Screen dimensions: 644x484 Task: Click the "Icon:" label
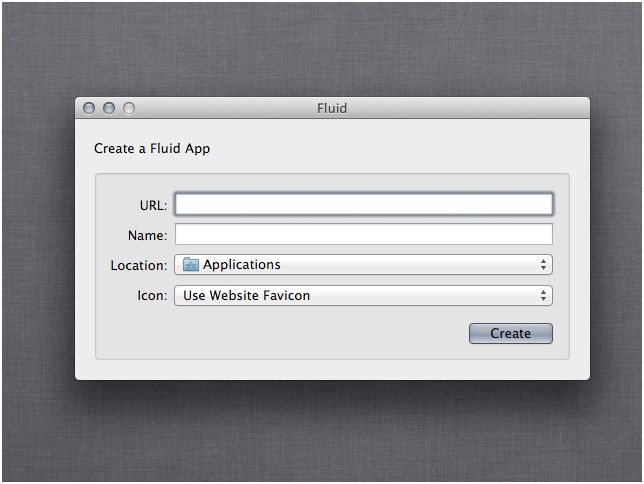tap(152, 296)
